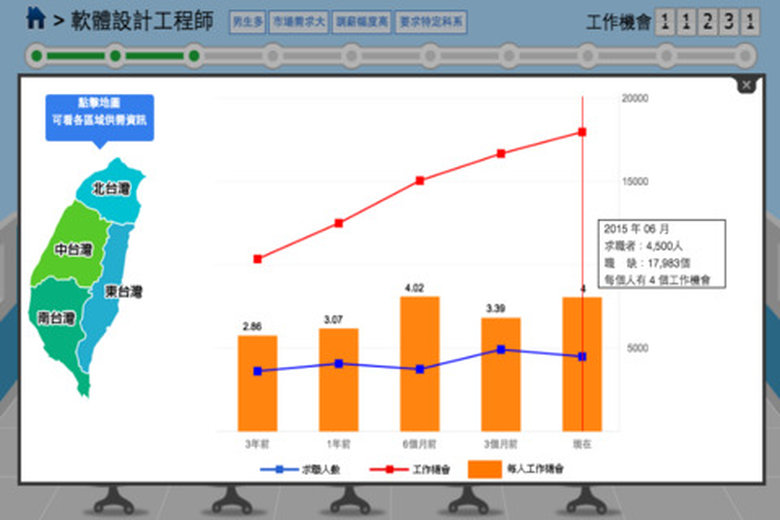Click the home icon in the breadcrumb
This screenshot has width=780, height=520.
(35, 19)
